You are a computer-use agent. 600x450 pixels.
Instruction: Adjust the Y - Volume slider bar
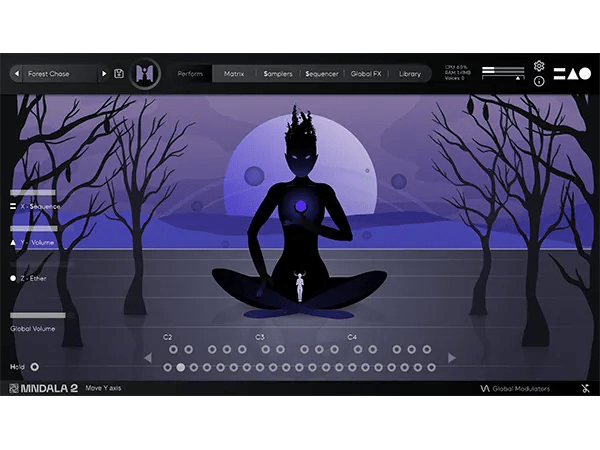[34, 228]
